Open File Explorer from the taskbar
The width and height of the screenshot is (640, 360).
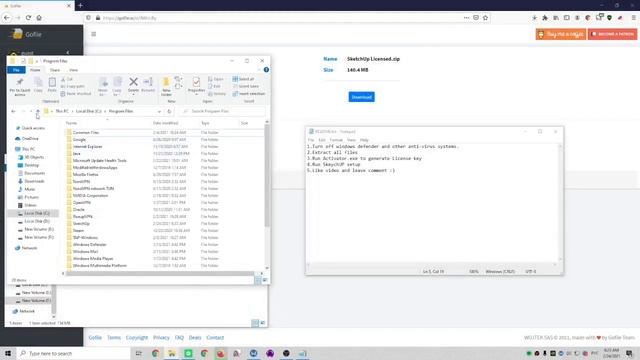171,353
